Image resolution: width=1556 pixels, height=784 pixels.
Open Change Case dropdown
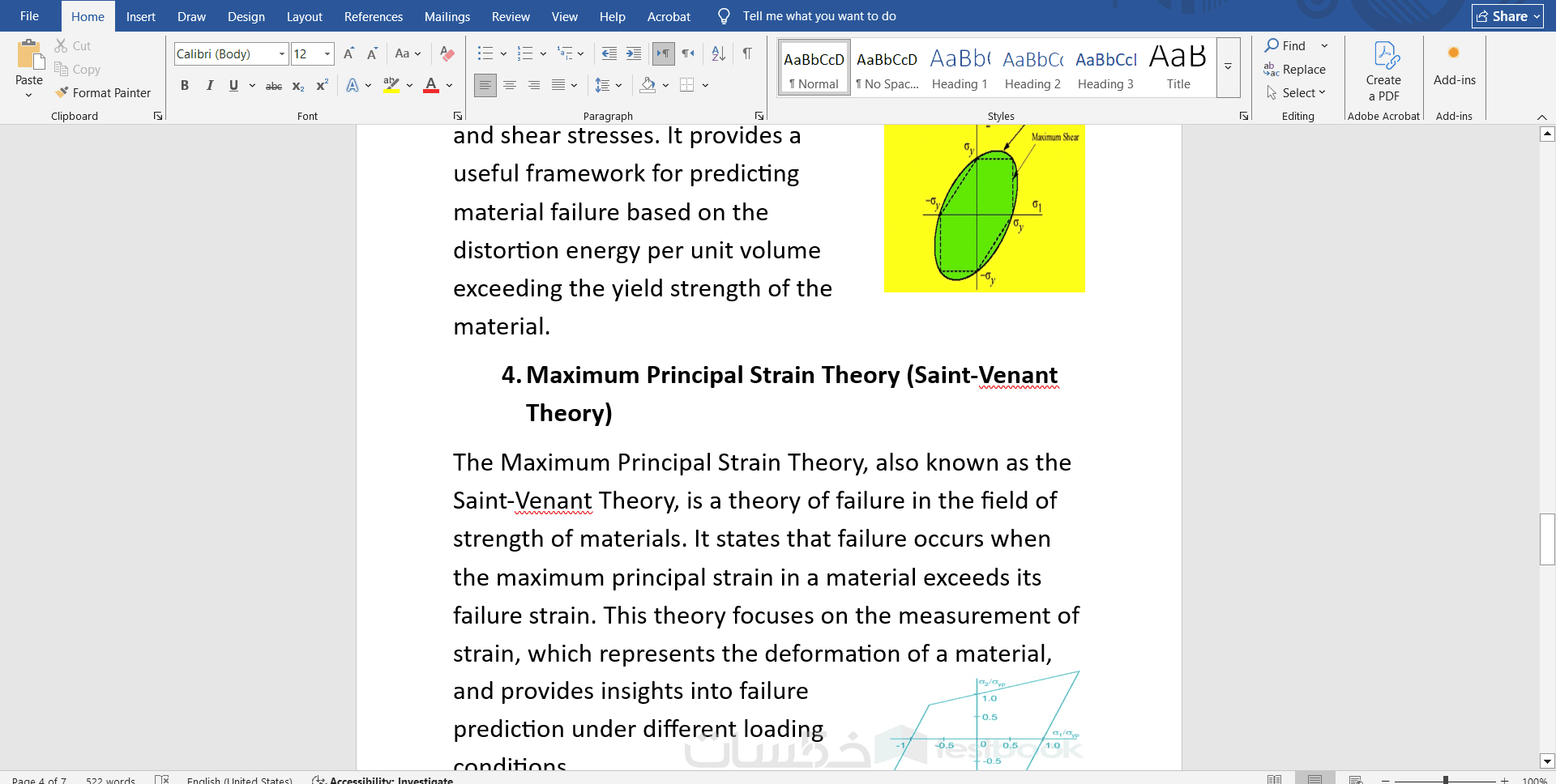pyautogui.click(x=408, y=54)
